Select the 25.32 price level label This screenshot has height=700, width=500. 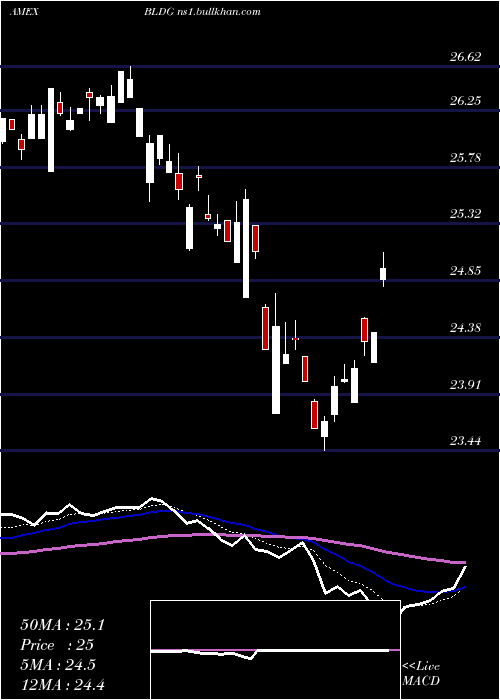click(x=465, y=213)
